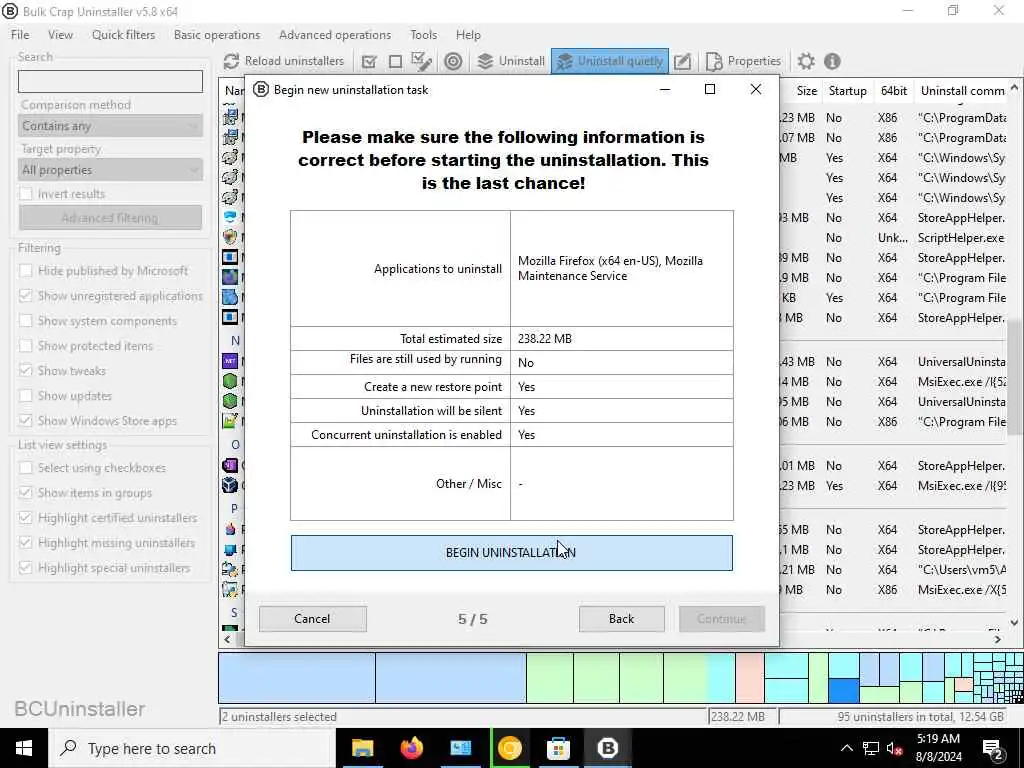Viewport: 1024px width, 768px height.
Task: Click the info circle toolbar icon
Action: coord(832,61)
